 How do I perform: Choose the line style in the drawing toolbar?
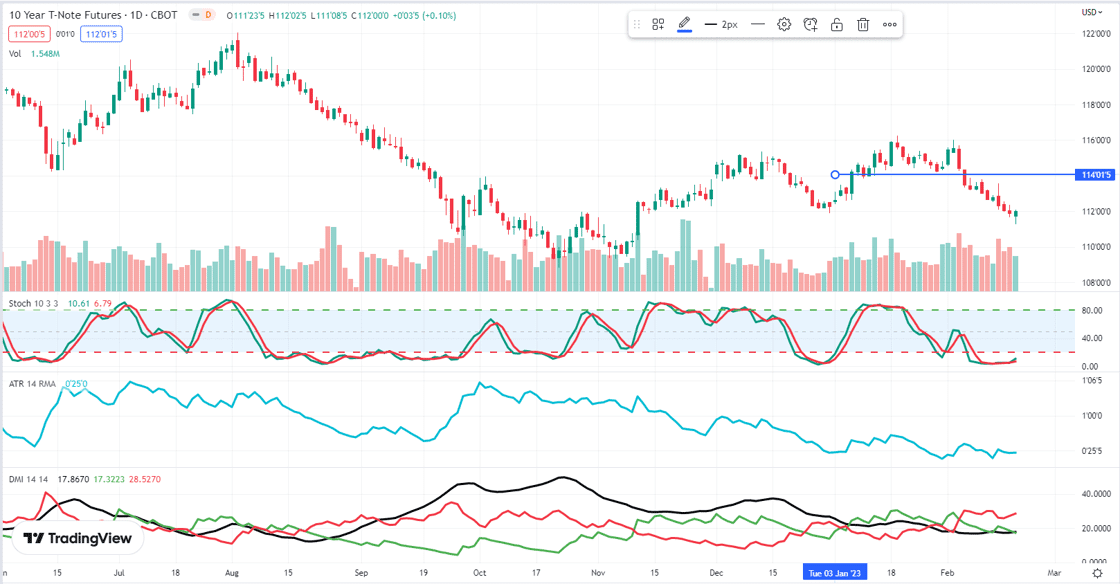point(758,24)
